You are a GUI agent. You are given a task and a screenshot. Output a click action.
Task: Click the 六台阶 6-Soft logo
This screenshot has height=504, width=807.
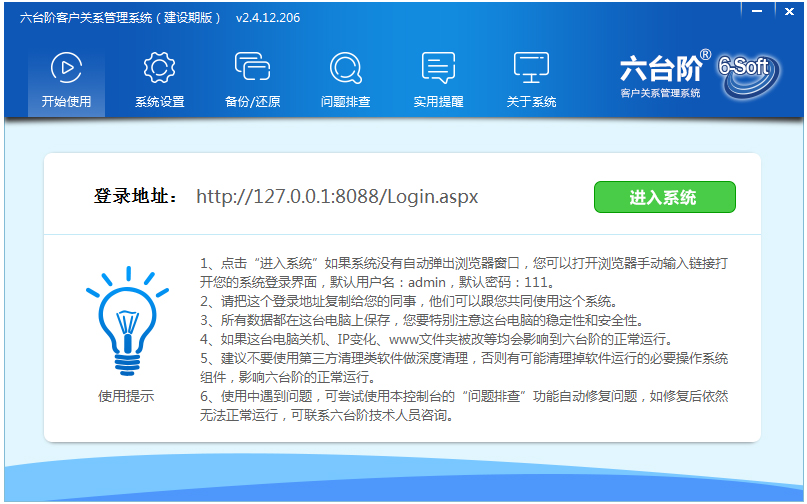699,75
